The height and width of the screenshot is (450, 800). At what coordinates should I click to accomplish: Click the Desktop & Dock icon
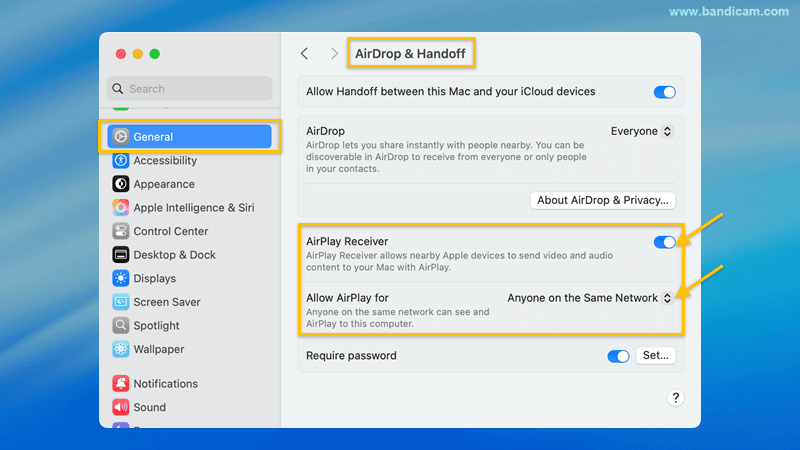(x=121, y=255)
